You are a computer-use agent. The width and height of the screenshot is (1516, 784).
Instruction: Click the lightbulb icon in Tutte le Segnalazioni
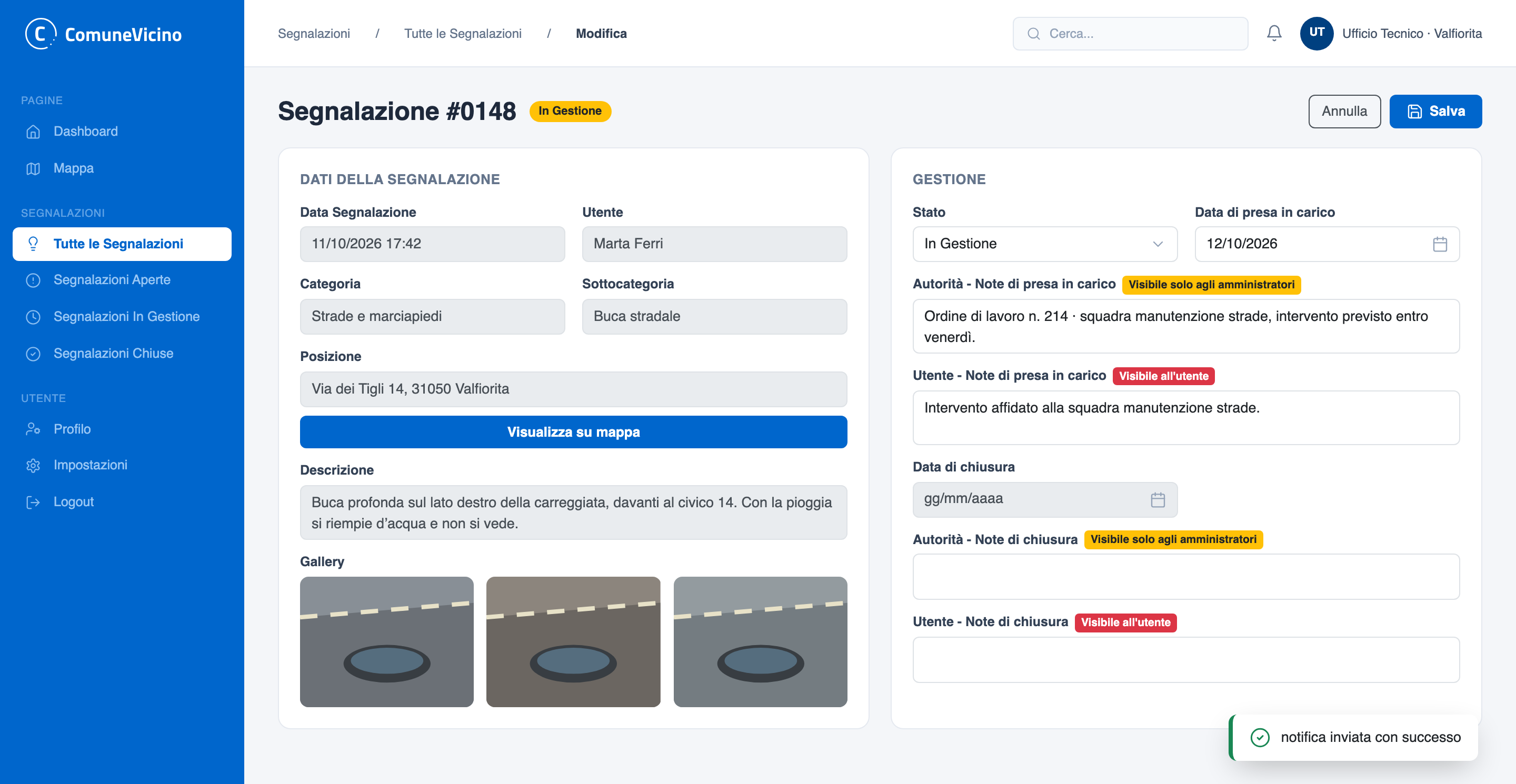pyautogui.click(x=34, y=244)
